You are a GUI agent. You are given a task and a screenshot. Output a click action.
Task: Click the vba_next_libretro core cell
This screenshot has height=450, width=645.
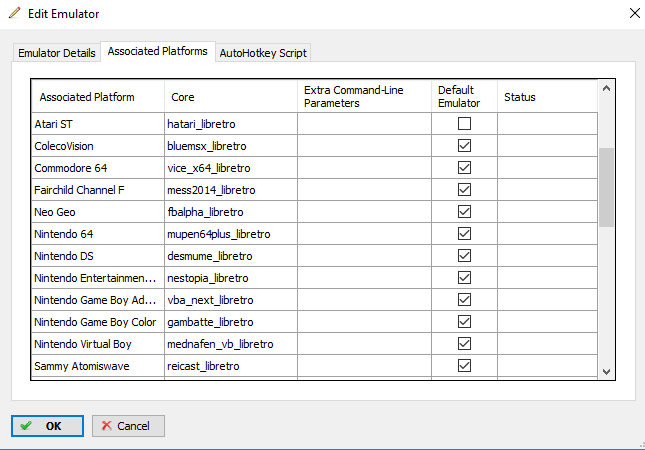(231, 300)
